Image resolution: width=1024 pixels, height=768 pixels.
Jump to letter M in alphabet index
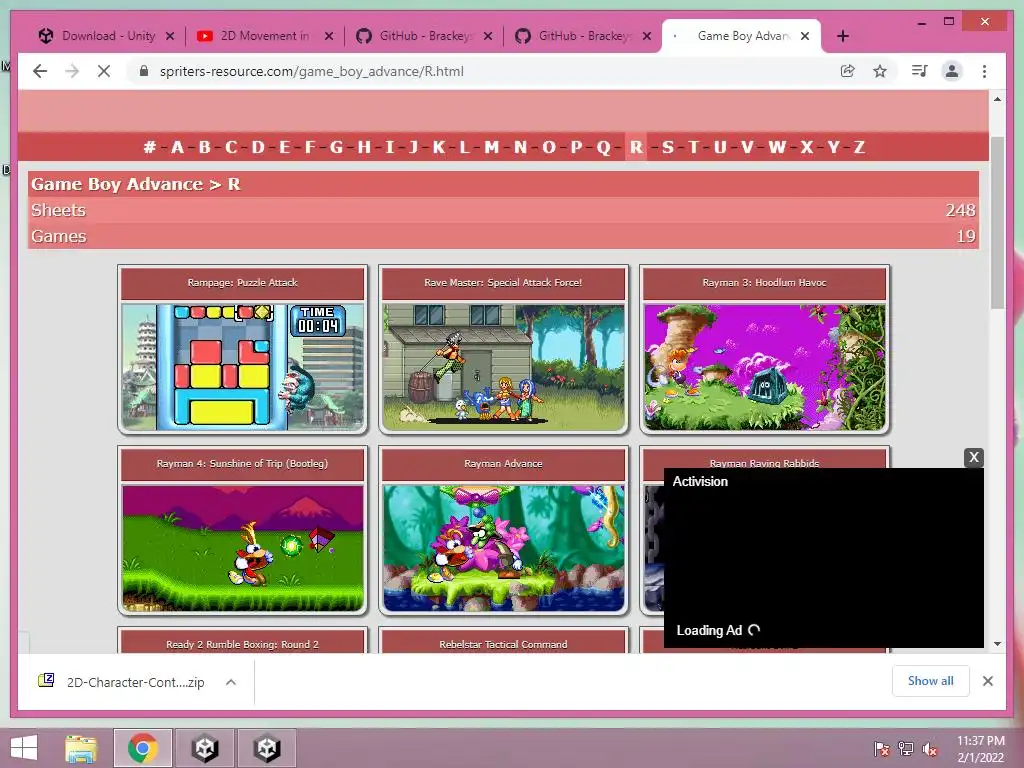point(492,147)
